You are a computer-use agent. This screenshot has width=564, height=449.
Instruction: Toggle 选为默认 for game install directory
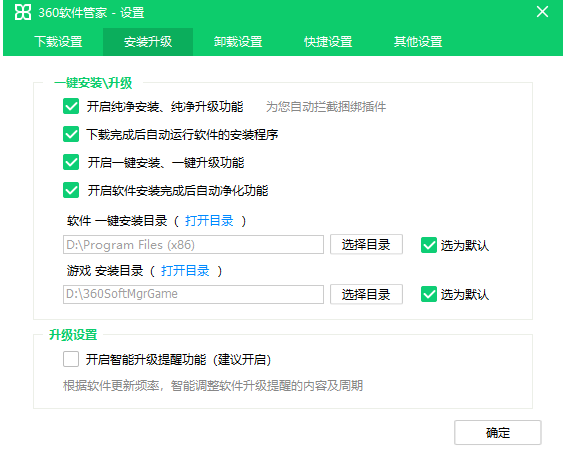click(x=429, y=294)
